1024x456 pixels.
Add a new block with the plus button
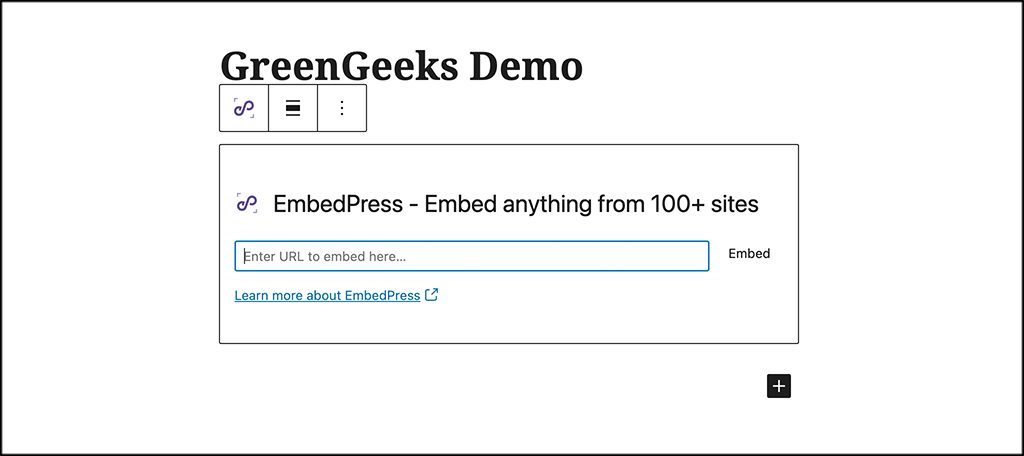778,386
